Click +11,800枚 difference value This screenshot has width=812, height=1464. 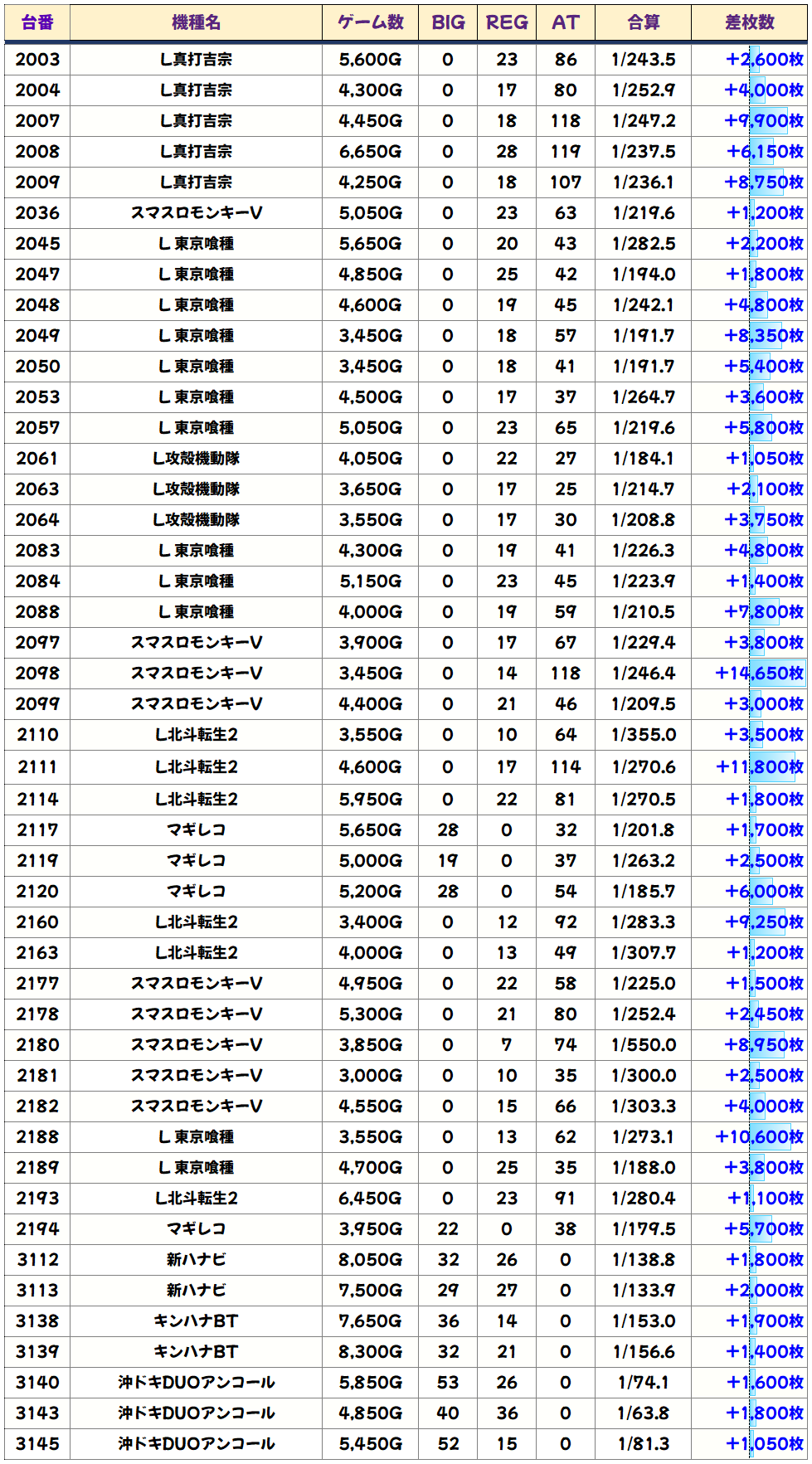(x=760, y=767)
